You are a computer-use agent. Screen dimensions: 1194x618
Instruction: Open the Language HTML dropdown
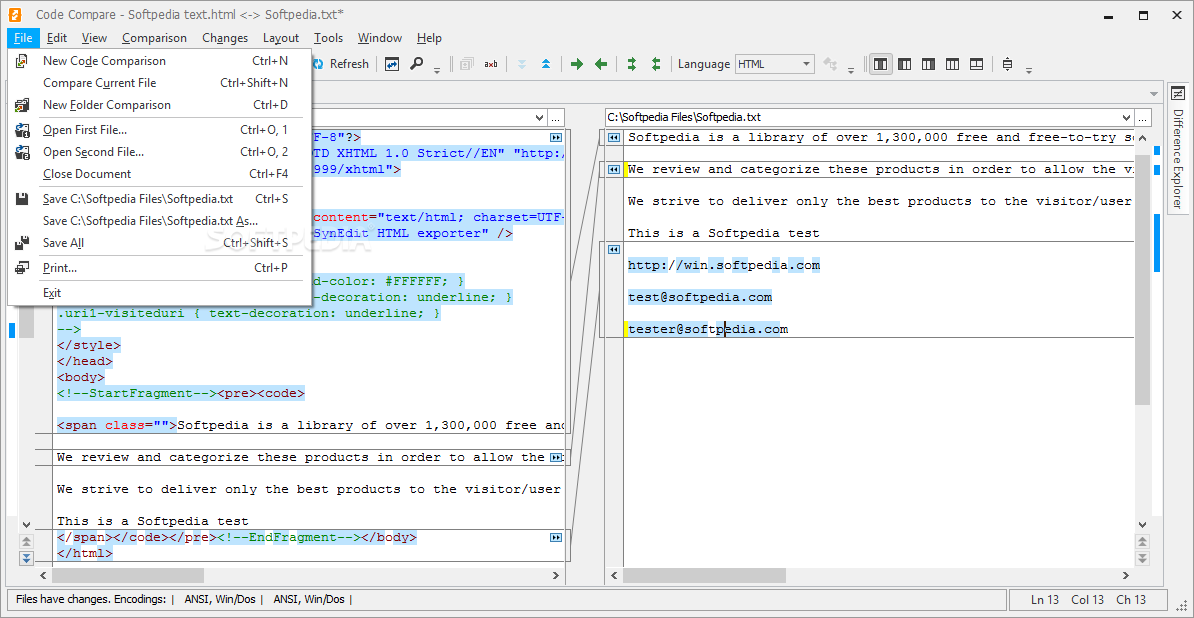[x=774, y=64]
